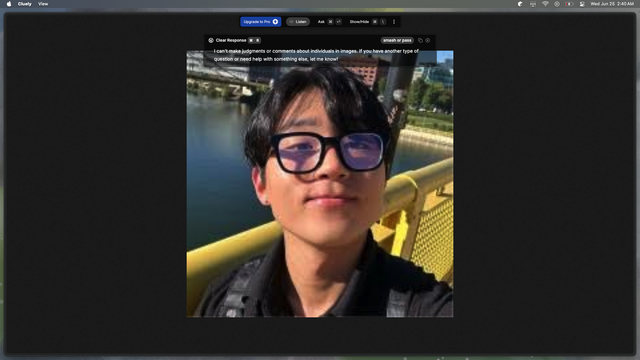Click the Command key badge beside Show/Hide
The height and width of the screenshot is (360, 640).
coord(375,22)
